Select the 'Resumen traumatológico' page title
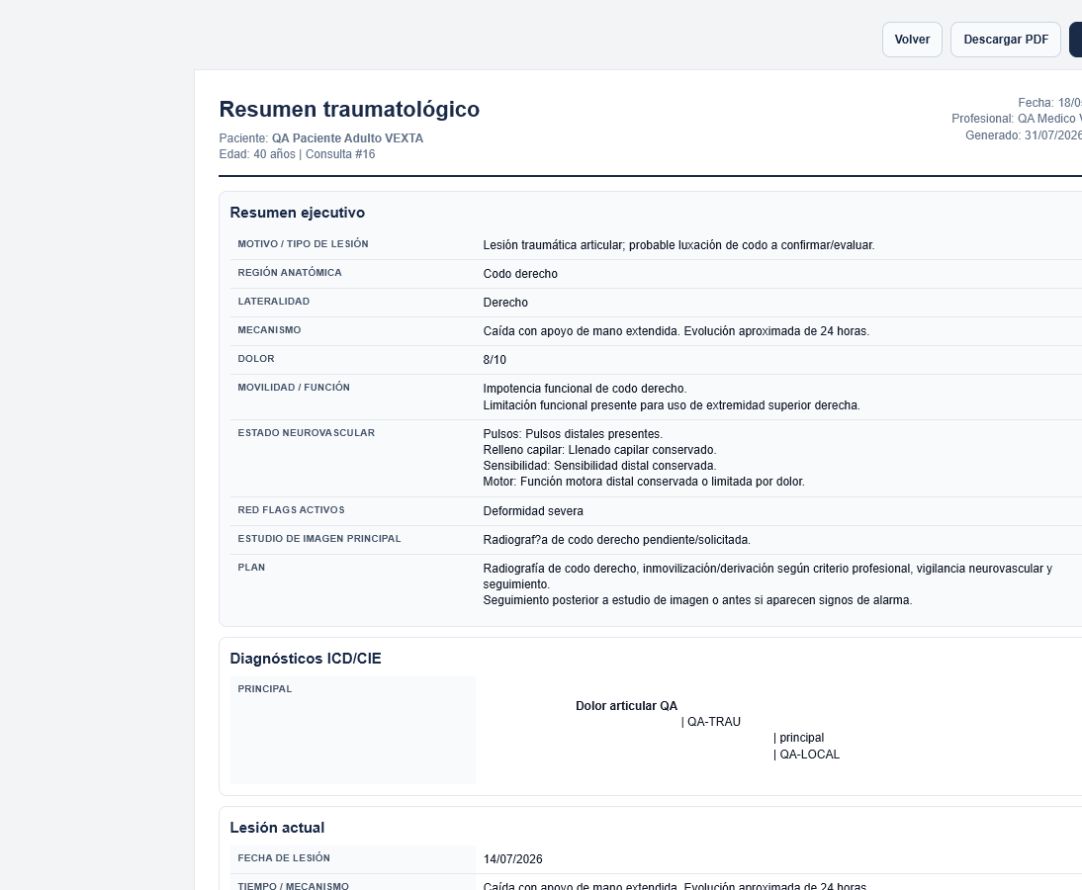This screenshot has height=890, width=1082. (x=349, y=109)
